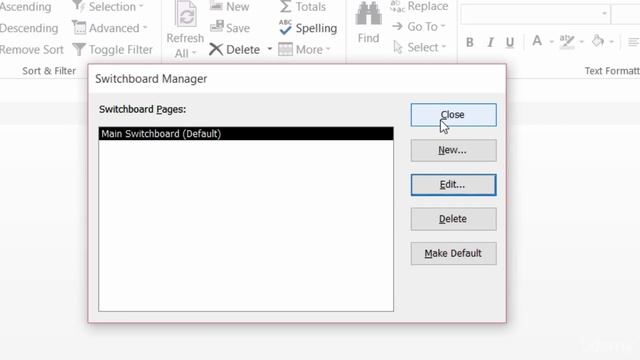Click the Find binoculars icon

coord(368,14)
